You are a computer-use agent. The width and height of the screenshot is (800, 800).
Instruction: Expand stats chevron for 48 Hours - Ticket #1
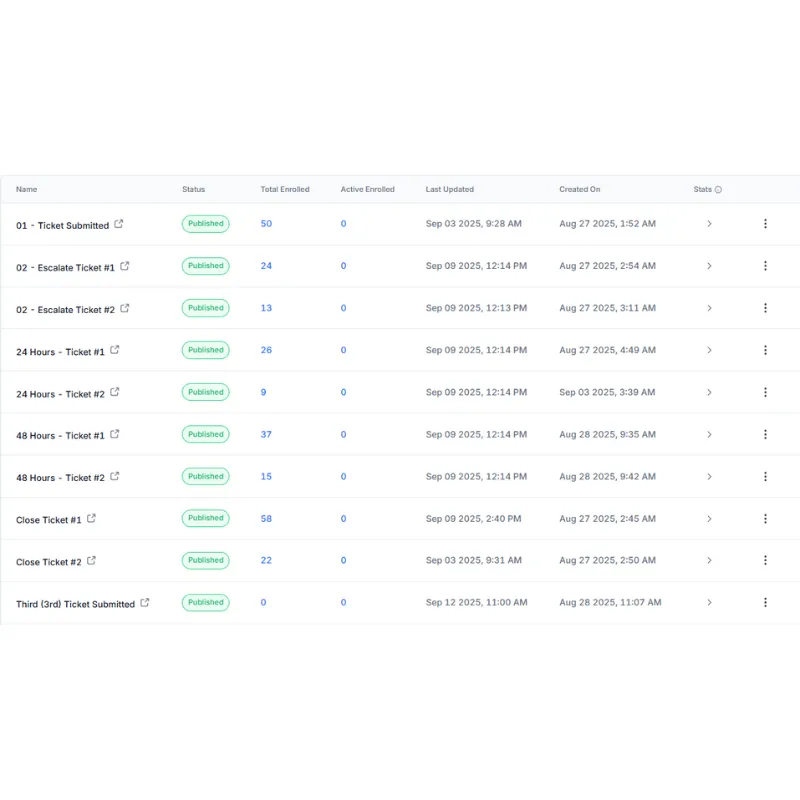point(709,434)
